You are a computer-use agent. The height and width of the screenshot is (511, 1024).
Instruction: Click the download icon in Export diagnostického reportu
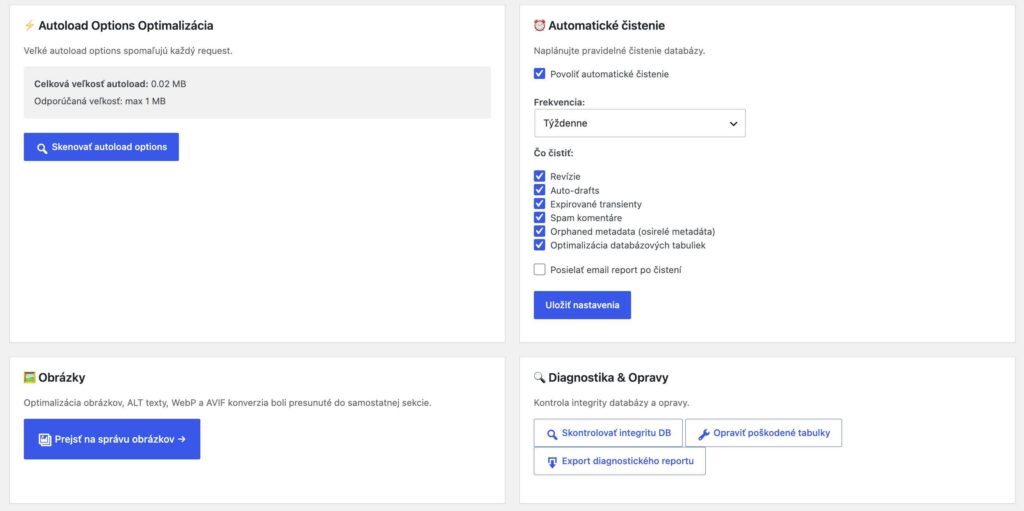coord(552,462)
